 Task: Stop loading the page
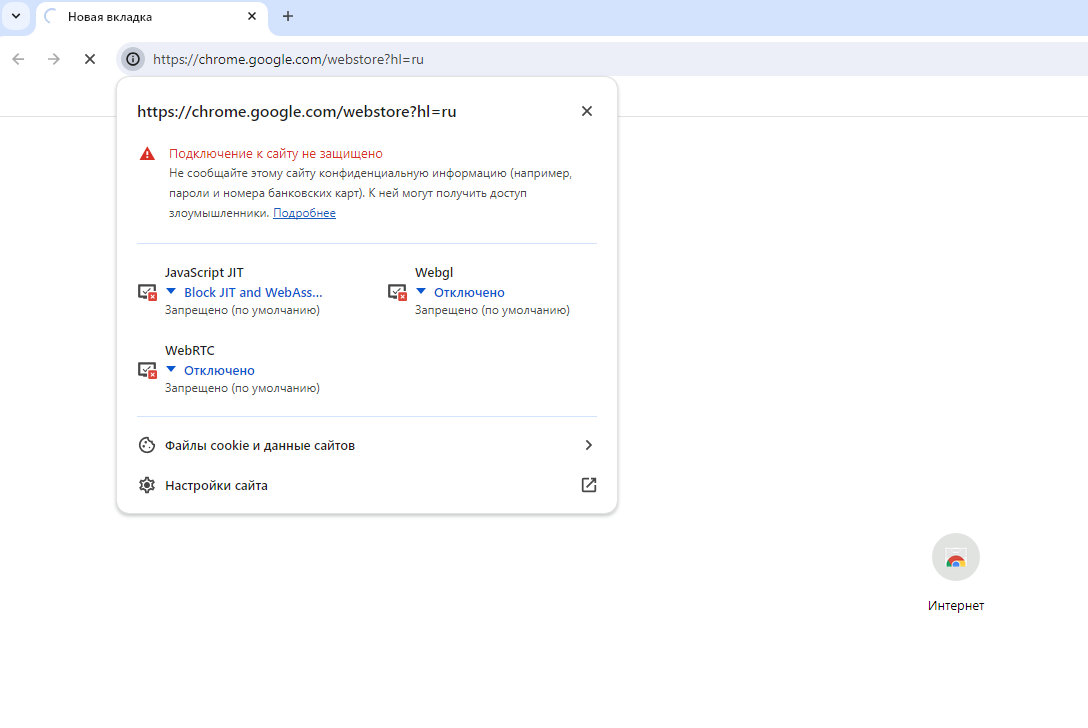point(90,59)
